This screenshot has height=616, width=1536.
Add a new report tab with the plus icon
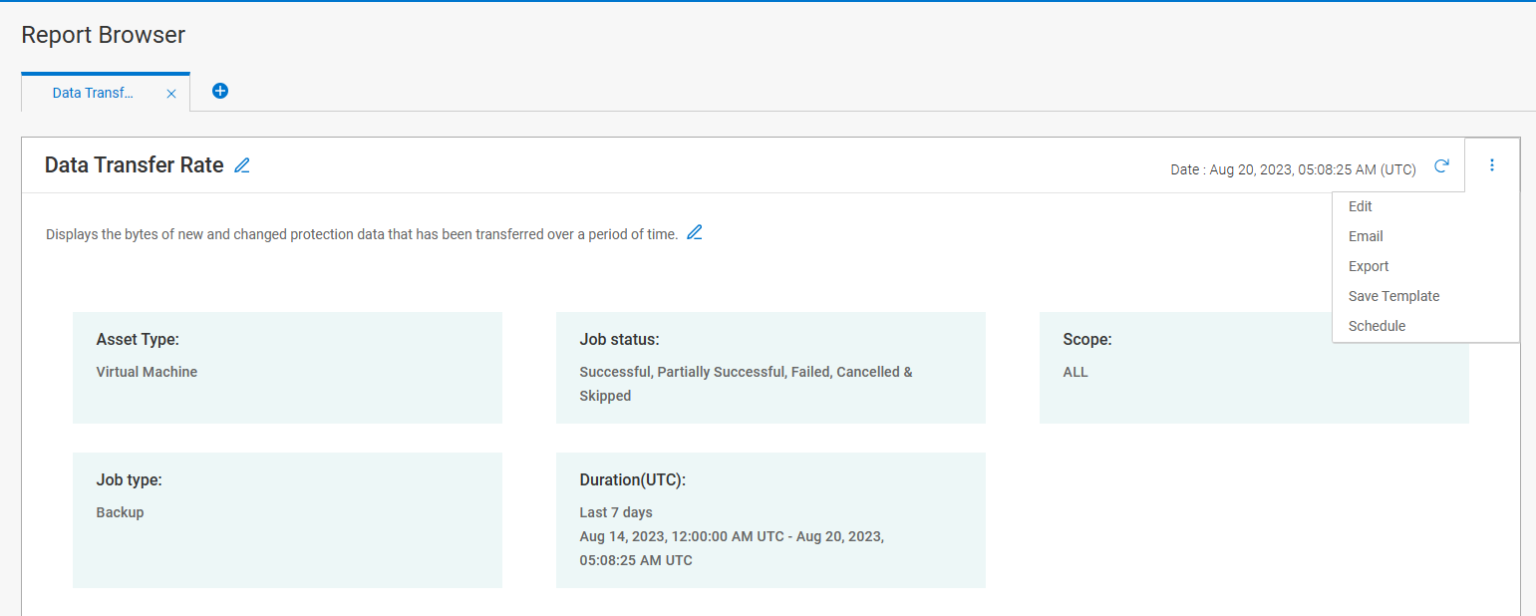(x=219, y=90)
